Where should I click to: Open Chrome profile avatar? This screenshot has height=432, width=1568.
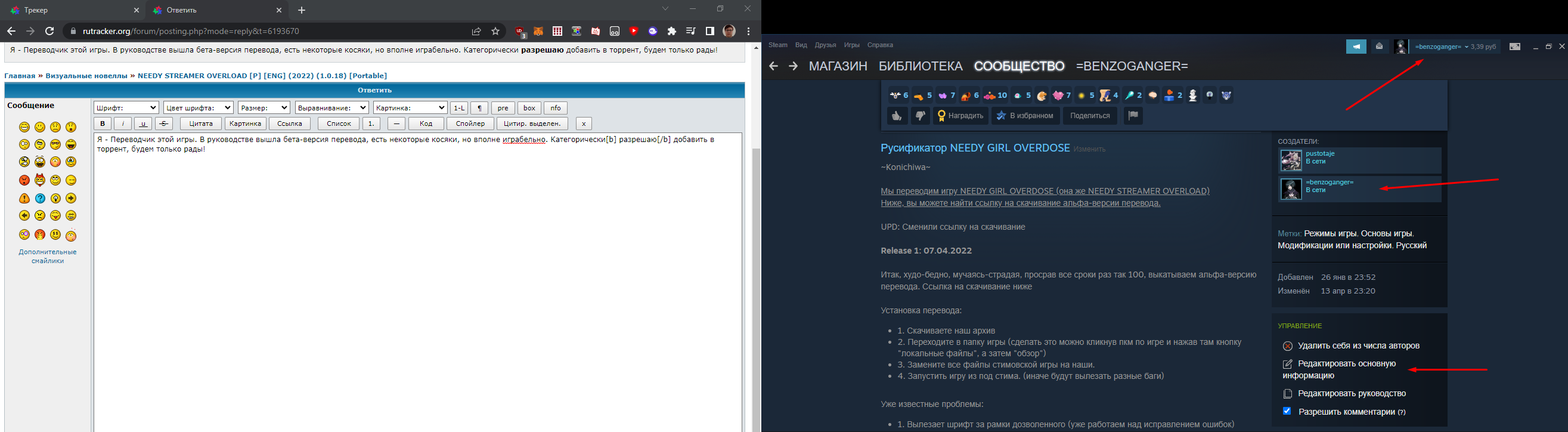click(x=729, y=31)
